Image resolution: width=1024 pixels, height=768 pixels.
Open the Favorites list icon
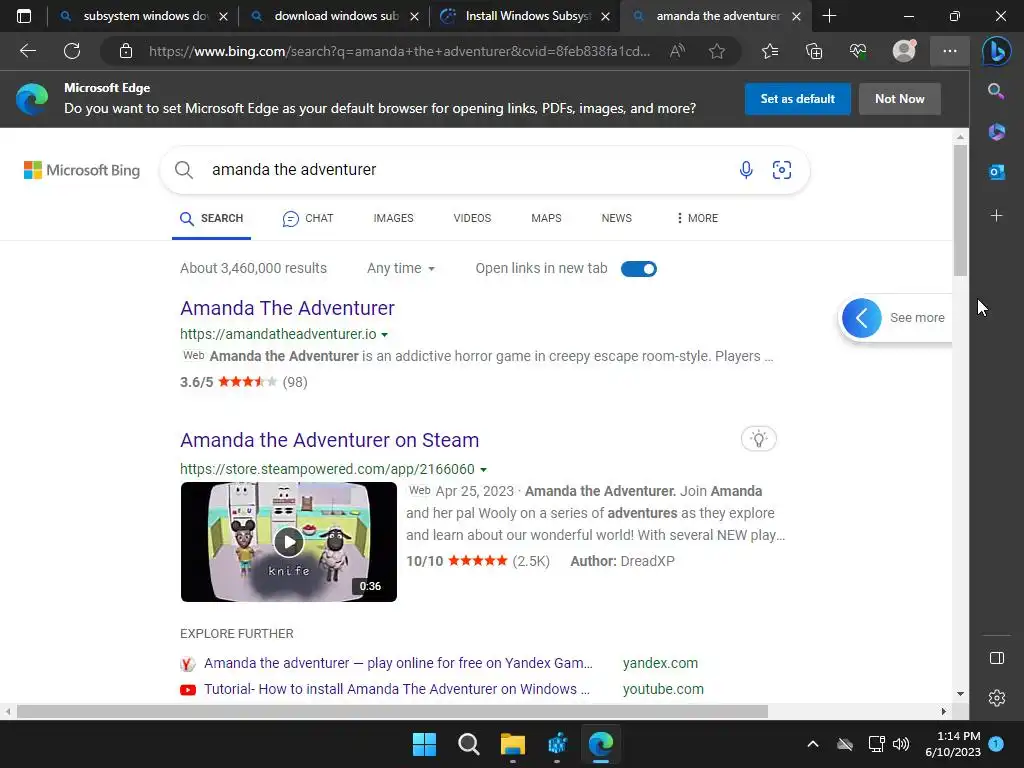tap(770, 51)
